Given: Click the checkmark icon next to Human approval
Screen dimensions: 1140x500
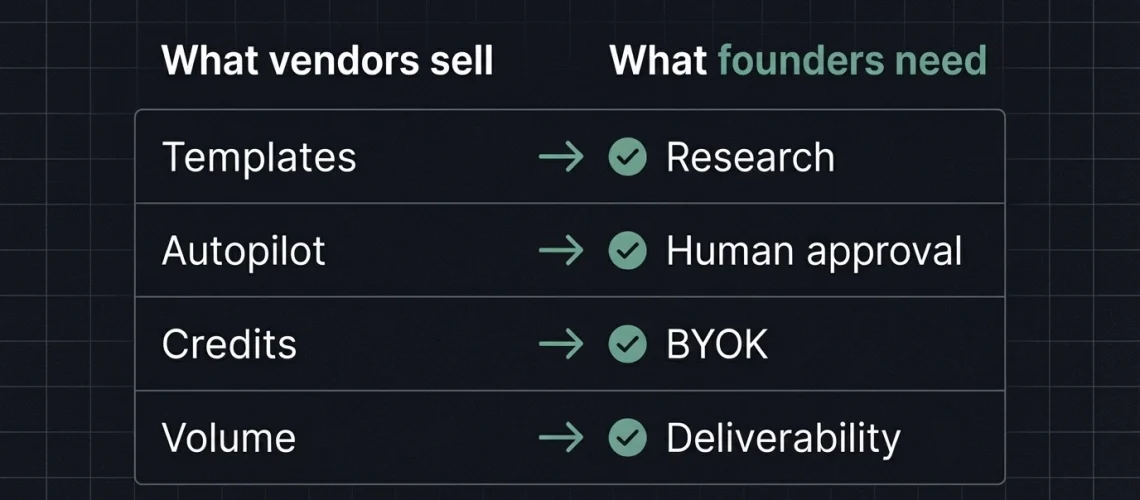Looking at the screenshot, I should coord(627,250).
